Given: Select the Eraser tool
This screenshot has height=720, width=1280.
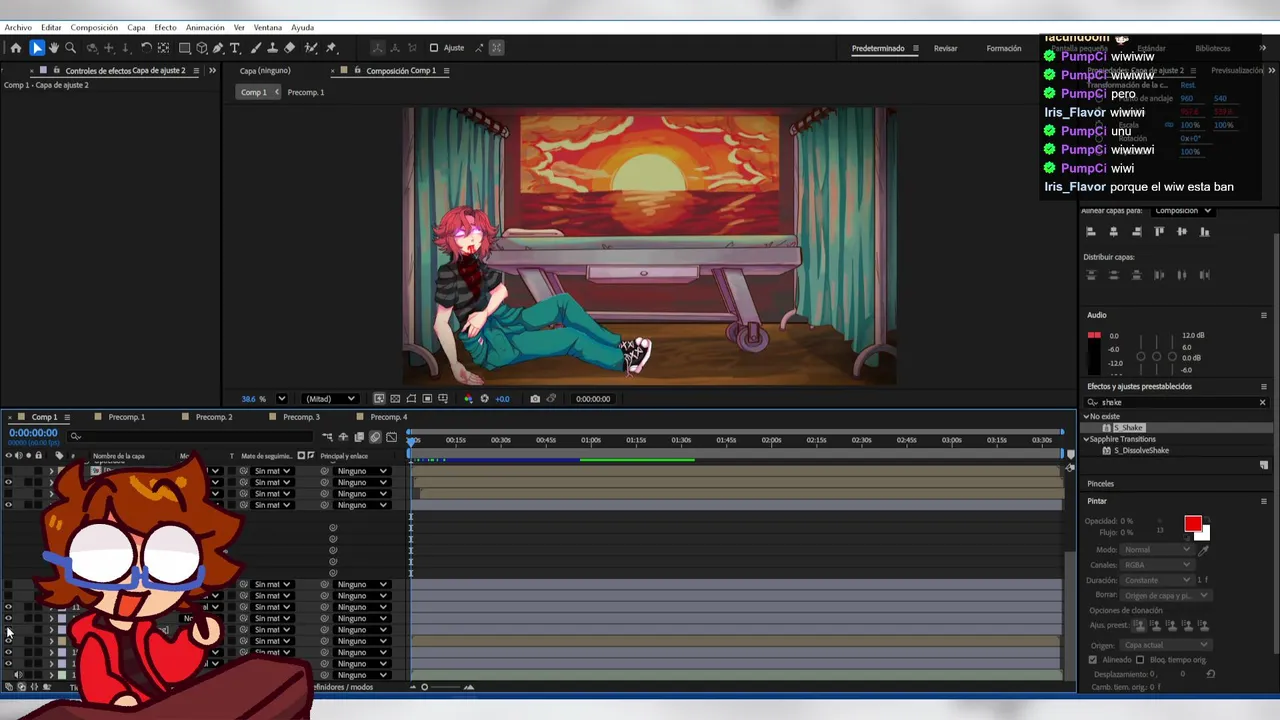Looking at the screenshot, I should [x=290, y=48].
